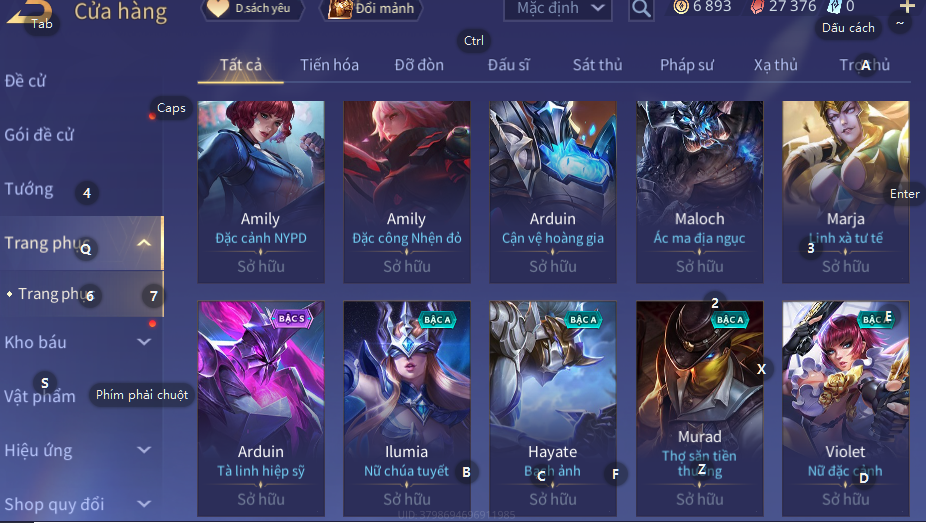The height and width of the screenshot is (523, 926).
Task: Click the gold coin currency icon
Action: [x=681, y=7]
